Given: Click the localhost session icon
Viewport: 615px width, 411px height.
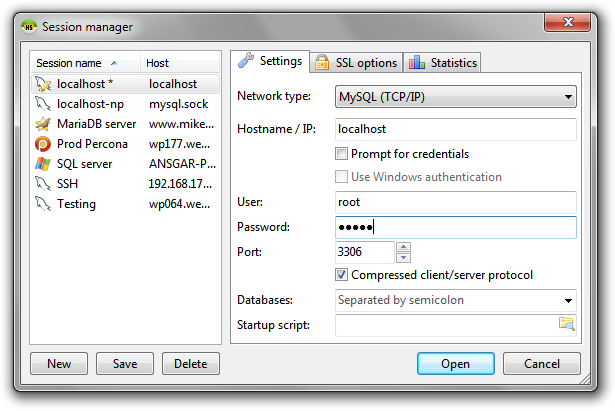Looking at the screenshot, I should [42, 84].
